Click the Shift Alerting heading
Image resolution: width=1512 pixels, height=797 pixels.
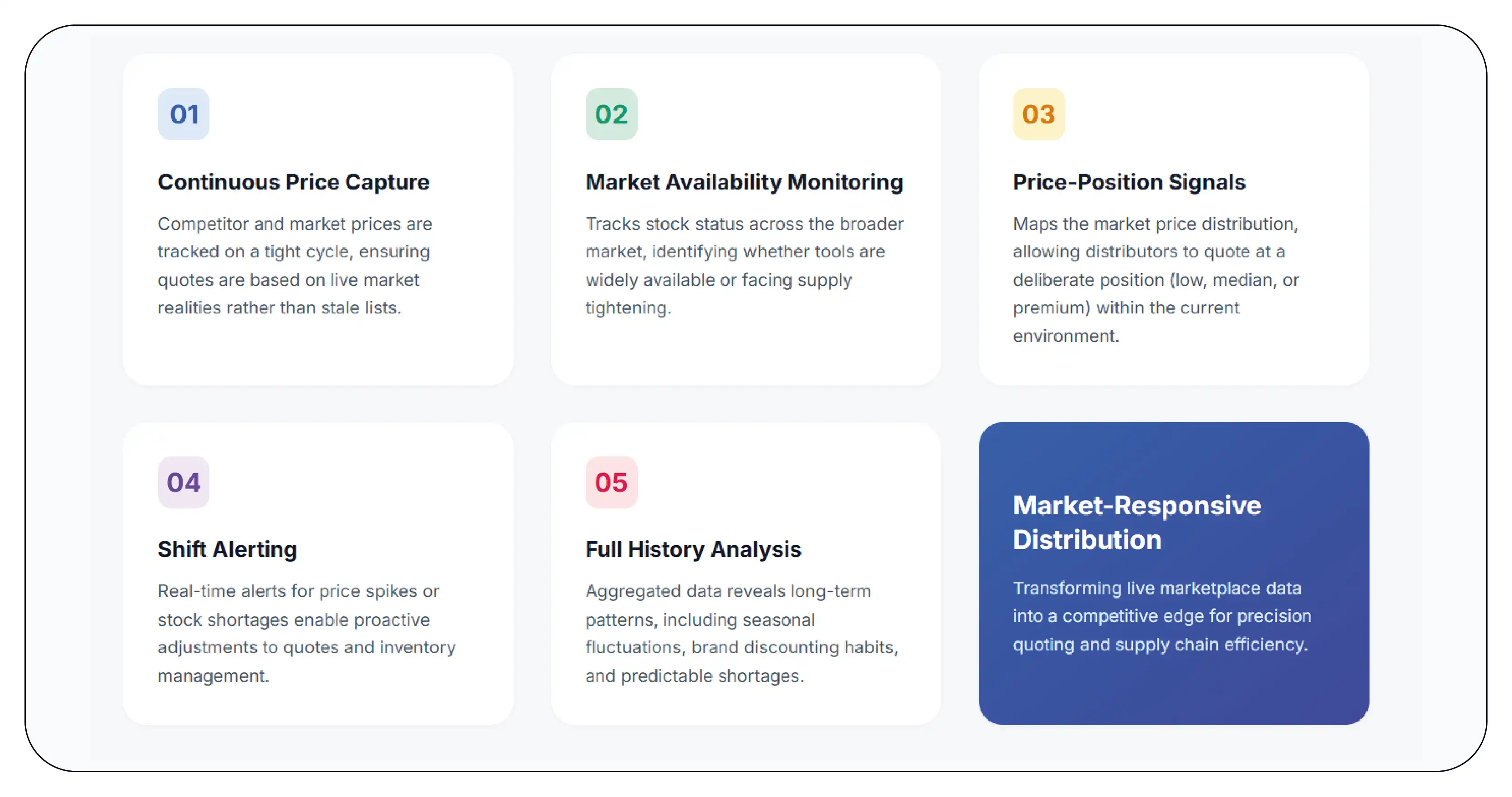[x=227, y=549]
